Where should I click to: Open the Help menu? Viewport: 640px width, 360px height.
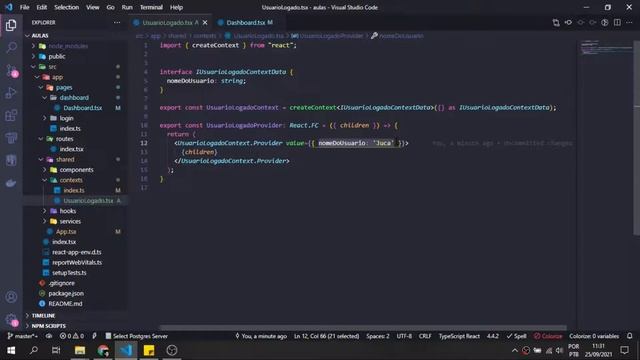tap(176, 7)
